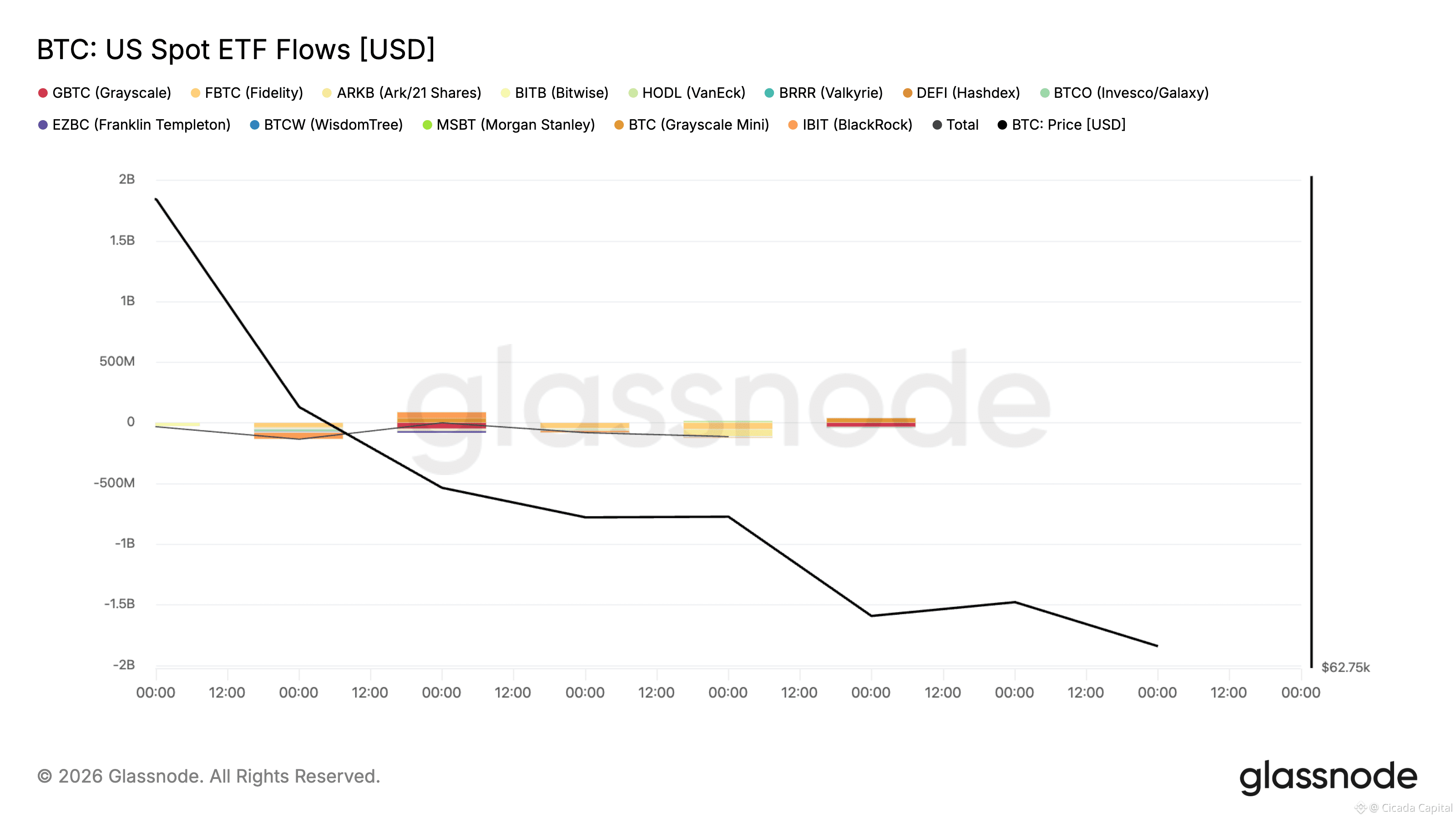This screenshot has width=1456, height=819.
Task: Click the pale yellow BITB bar at chart start
Action: pos(177,425)
